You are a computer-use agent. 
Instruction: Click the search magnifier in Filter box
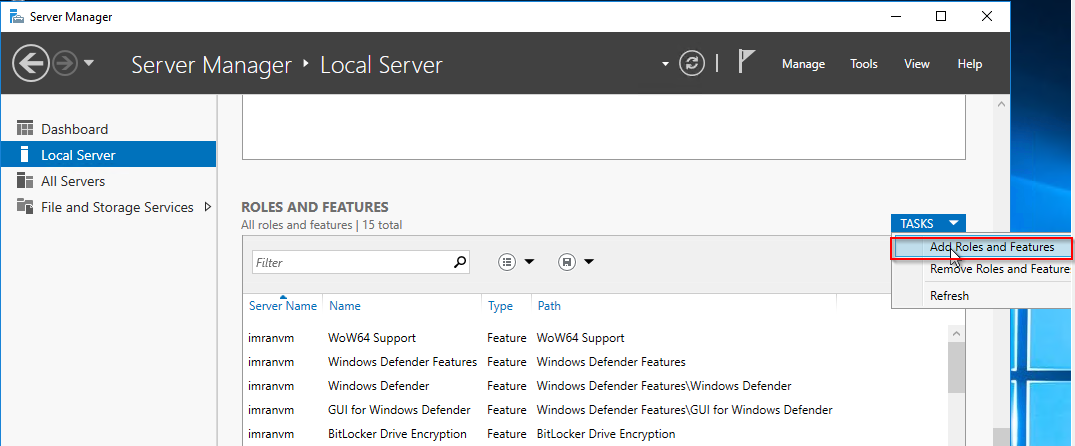coord(460,262)
